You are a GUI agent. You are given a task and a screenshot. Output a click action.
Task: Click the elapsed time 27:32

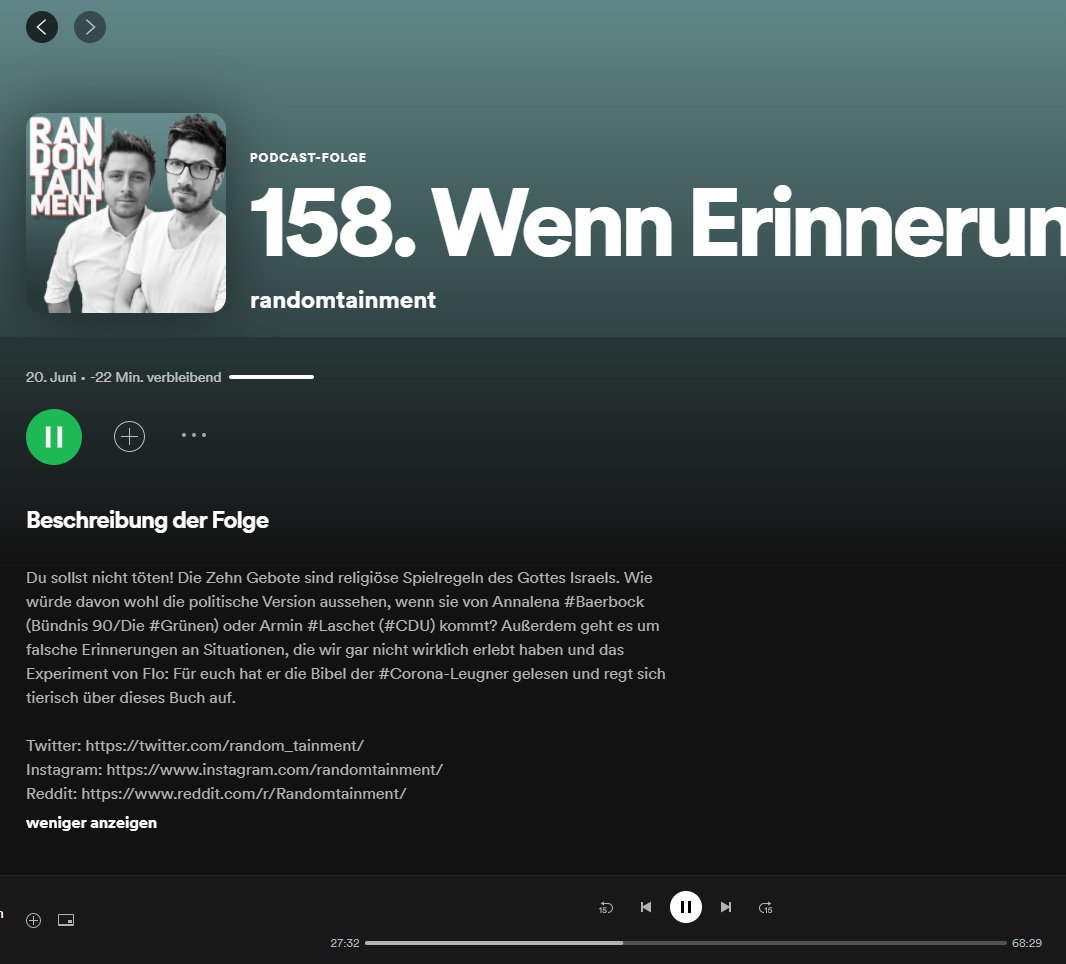(345, 943)
